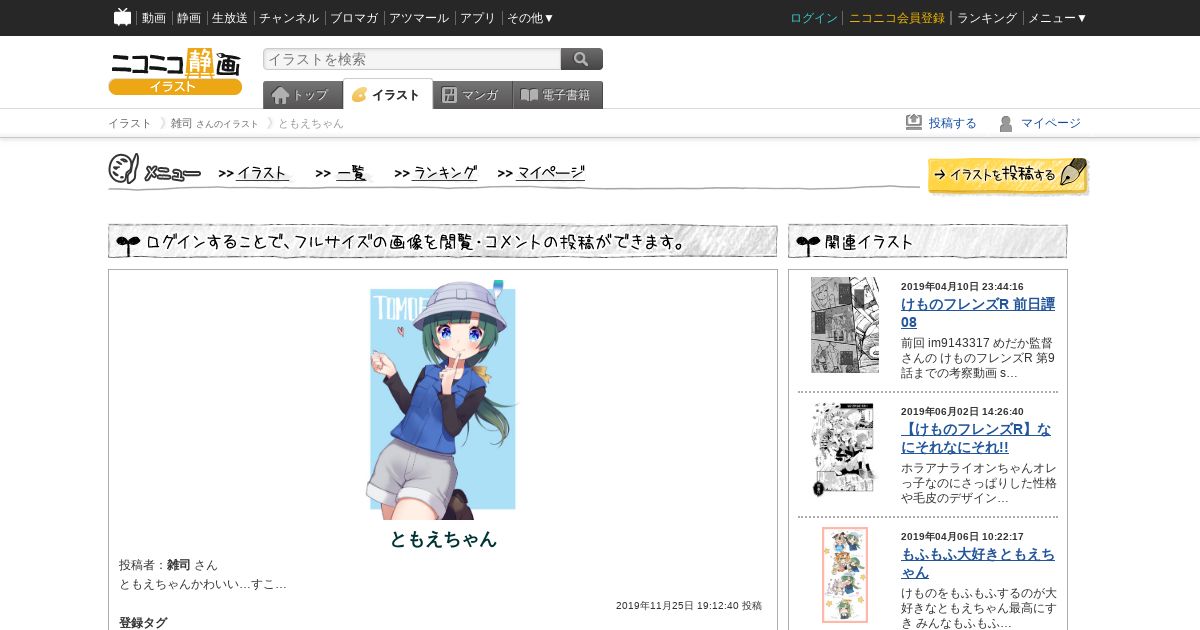Screen dimensions: 1200x630
Task: Click the magnifier search button
Action: pyautogui.click(x=582, y=59)
